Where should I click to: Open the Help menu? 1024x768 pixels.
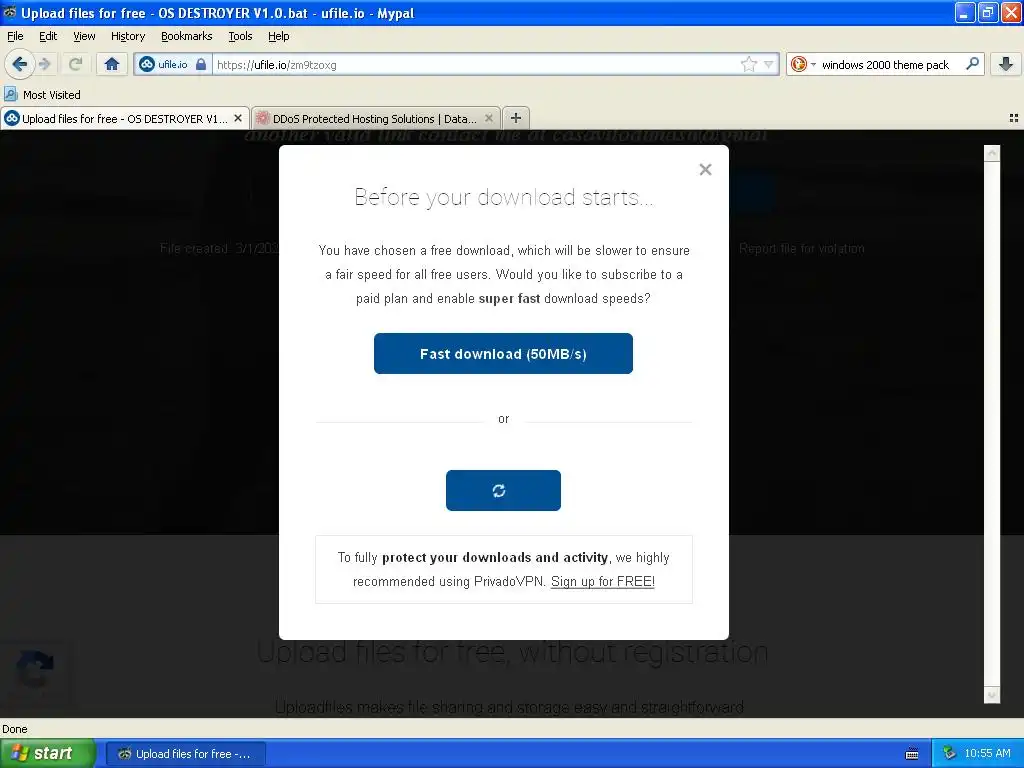[278, 36]
